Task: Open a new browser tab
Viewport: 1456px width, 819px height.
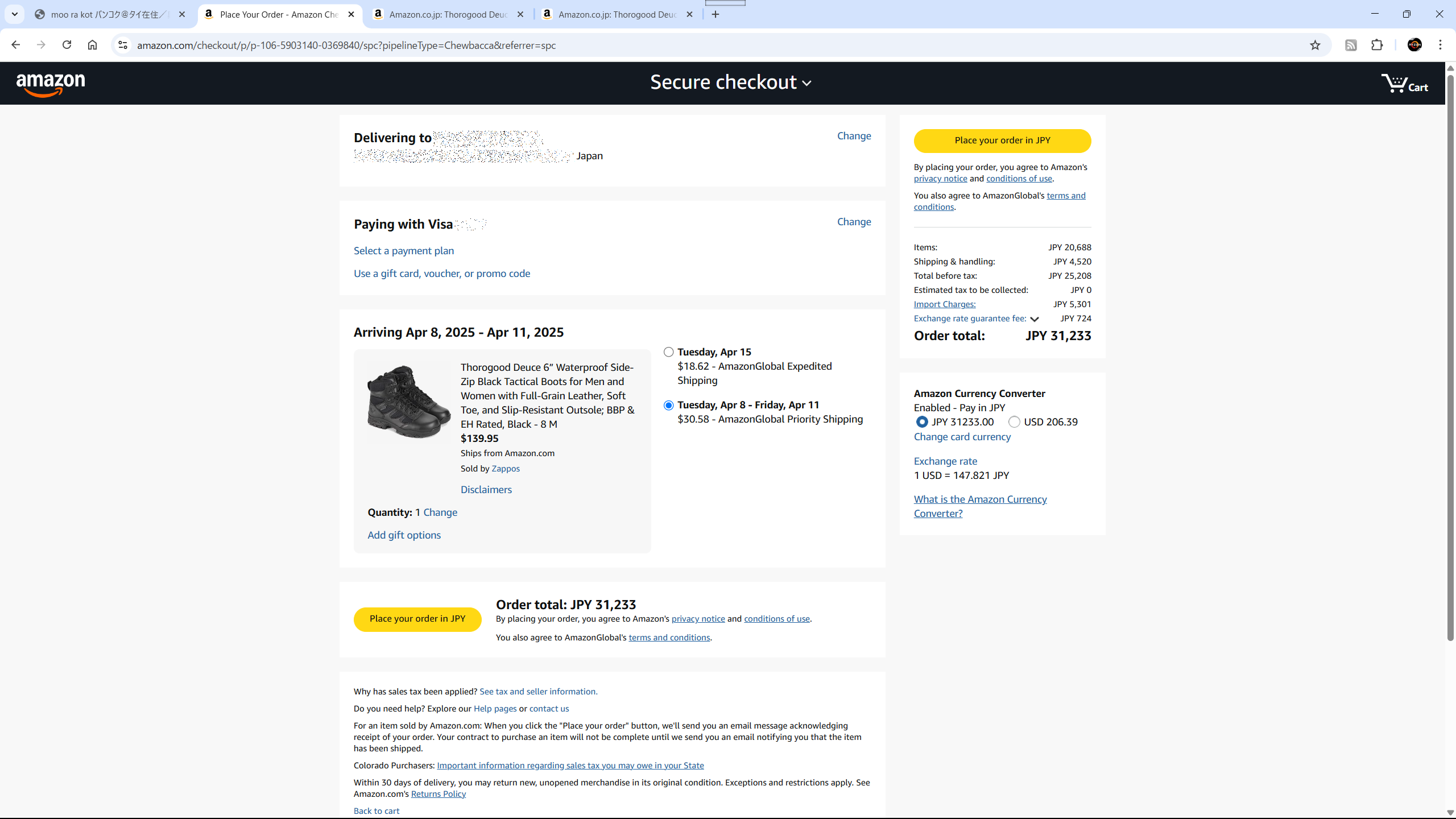Action: pos(715,14)
